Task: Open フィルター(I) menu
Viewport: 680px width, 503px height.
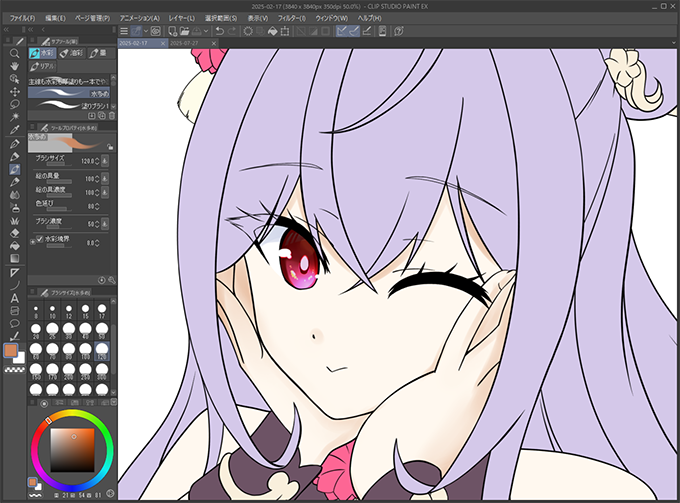Action: tap(291, 18)
